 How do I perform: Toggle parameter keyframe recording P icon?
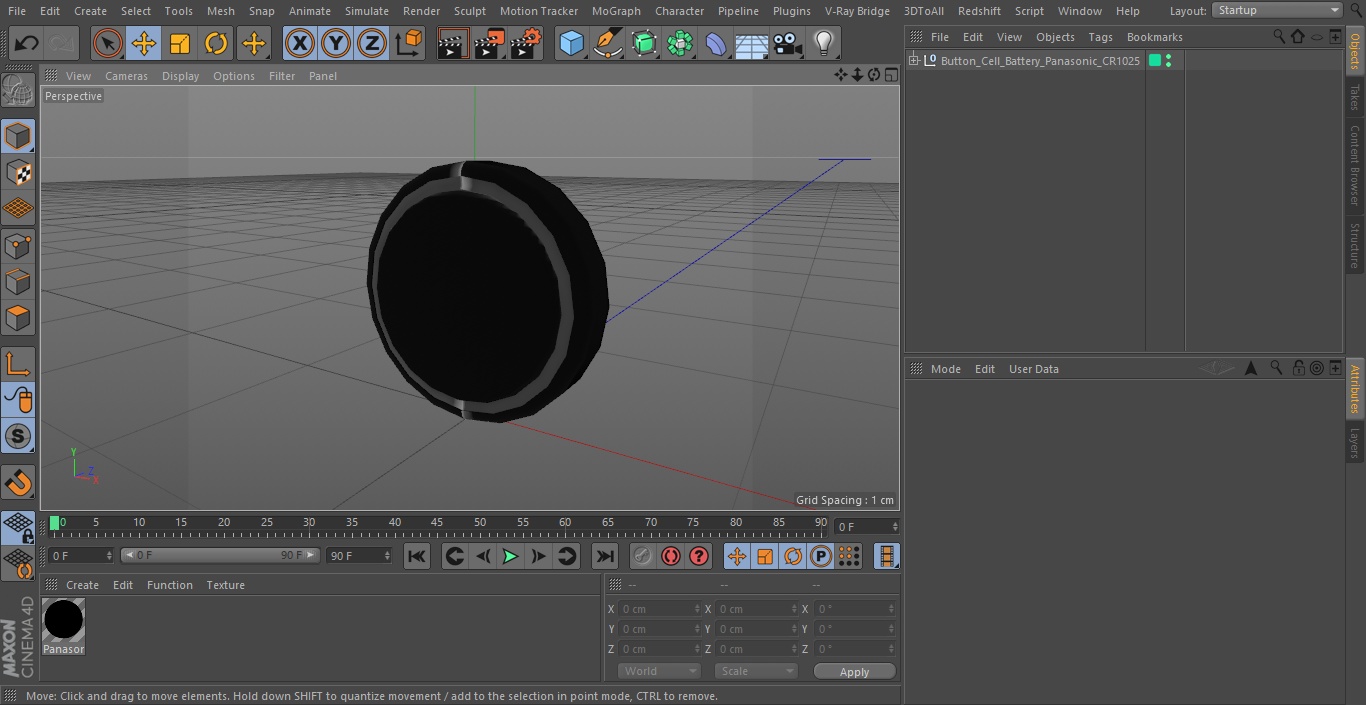(821, 556)
